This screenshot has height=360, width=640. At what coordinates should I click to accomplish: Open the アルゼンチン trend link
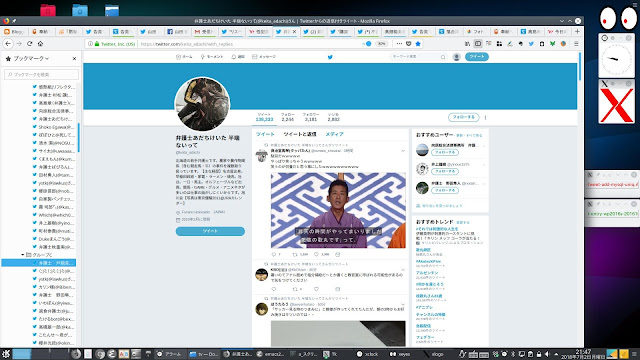[x=427, y=273]
